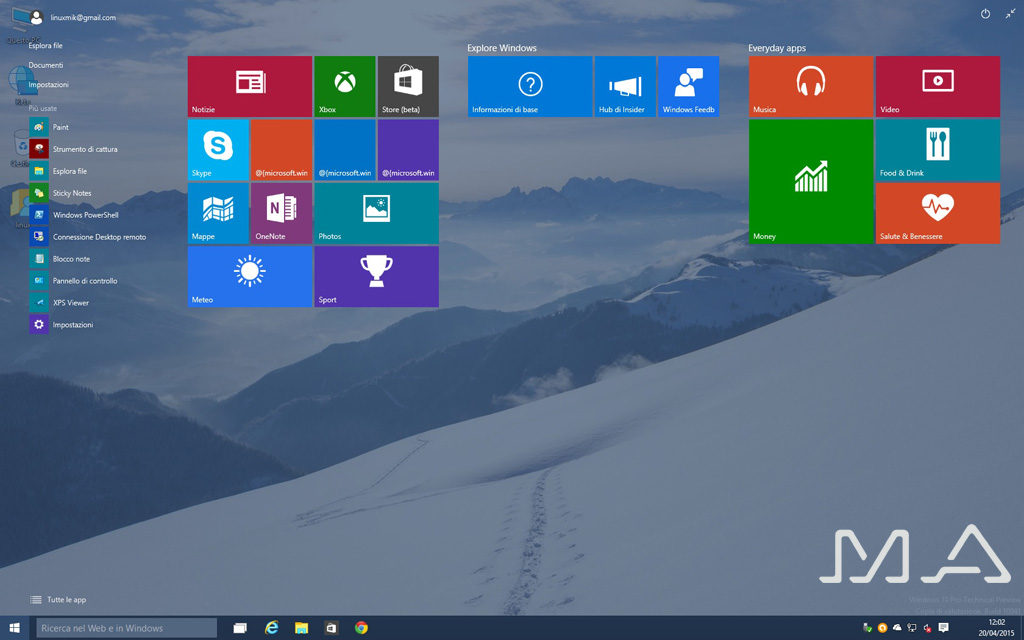Open the Store (beta) tile
The height and width of the screenshot is (640, 1024).
[x=408, y=86]
